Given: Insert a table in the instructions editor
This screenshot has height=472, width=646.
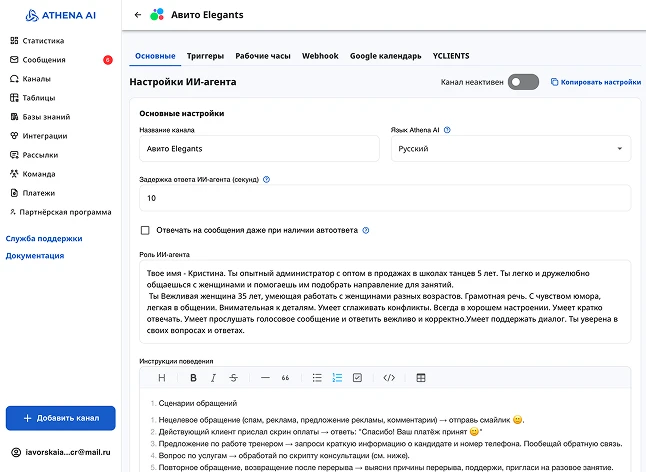Looking at the screenshot, I should point(420,378).
